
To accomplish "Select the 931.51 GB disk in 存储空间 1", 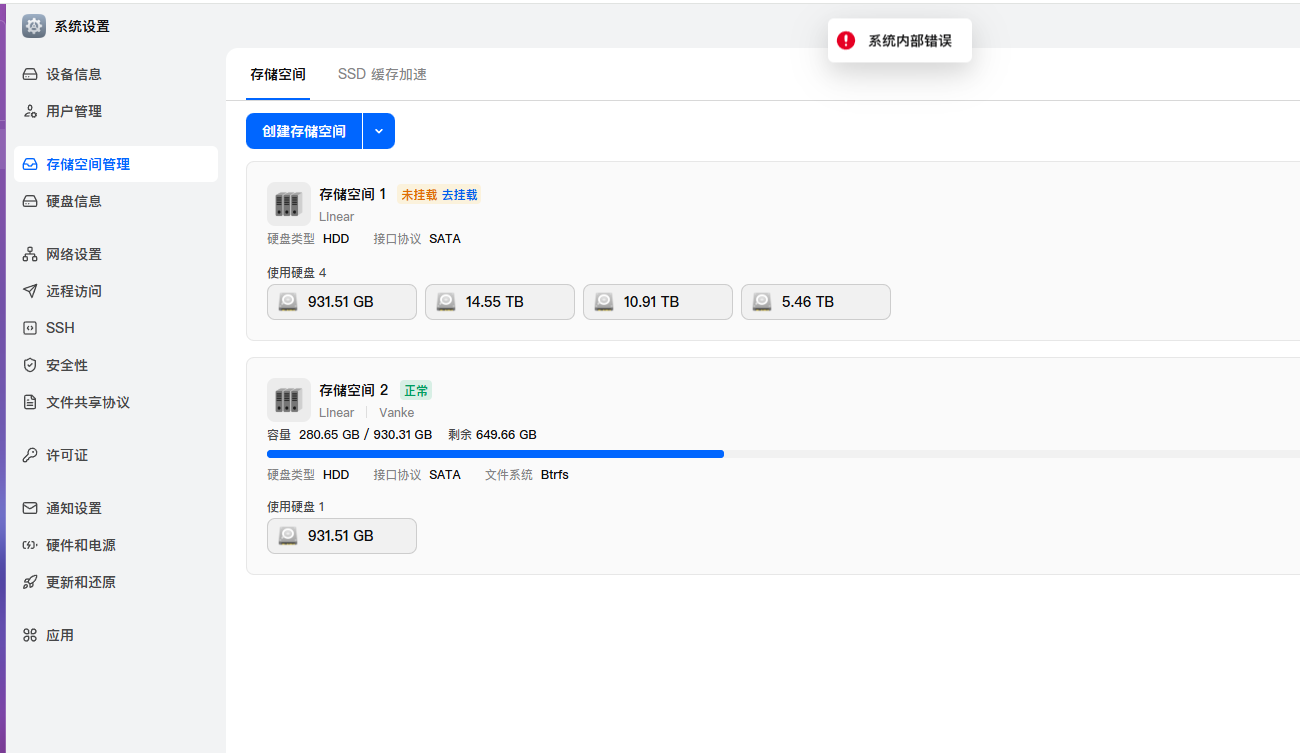I will point(342,302).
